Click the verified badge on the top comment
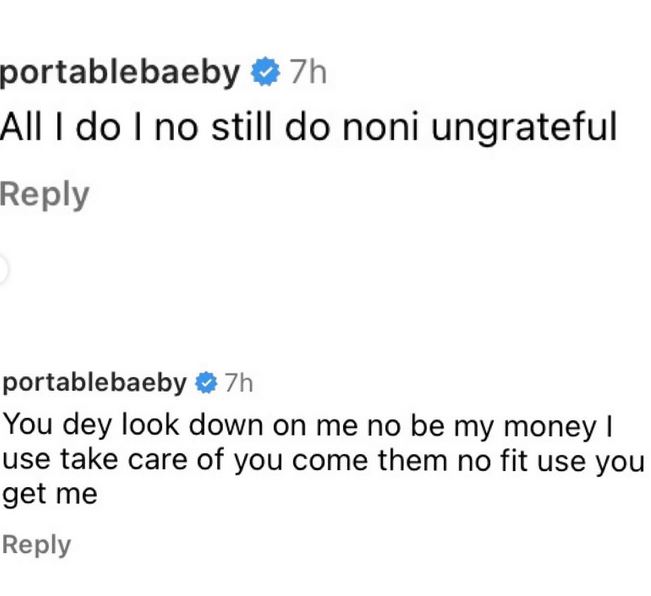 tap(265, 73)
